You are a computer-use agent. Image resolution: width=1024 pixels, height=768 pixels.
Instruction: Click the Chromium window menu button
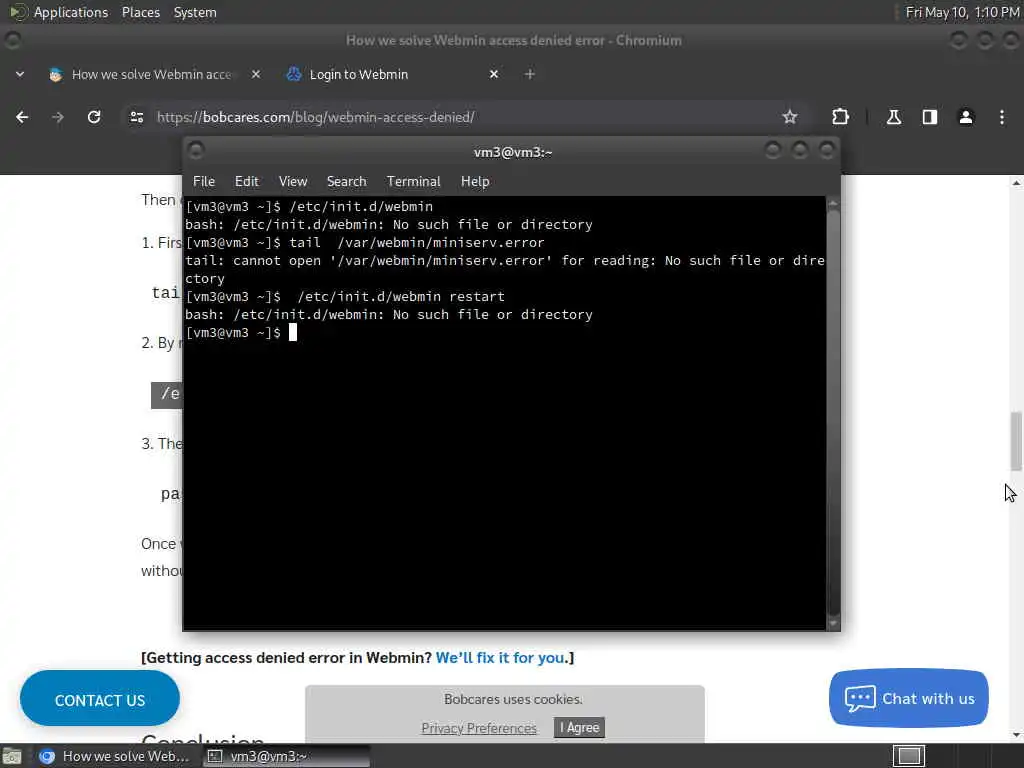[12, 40]
